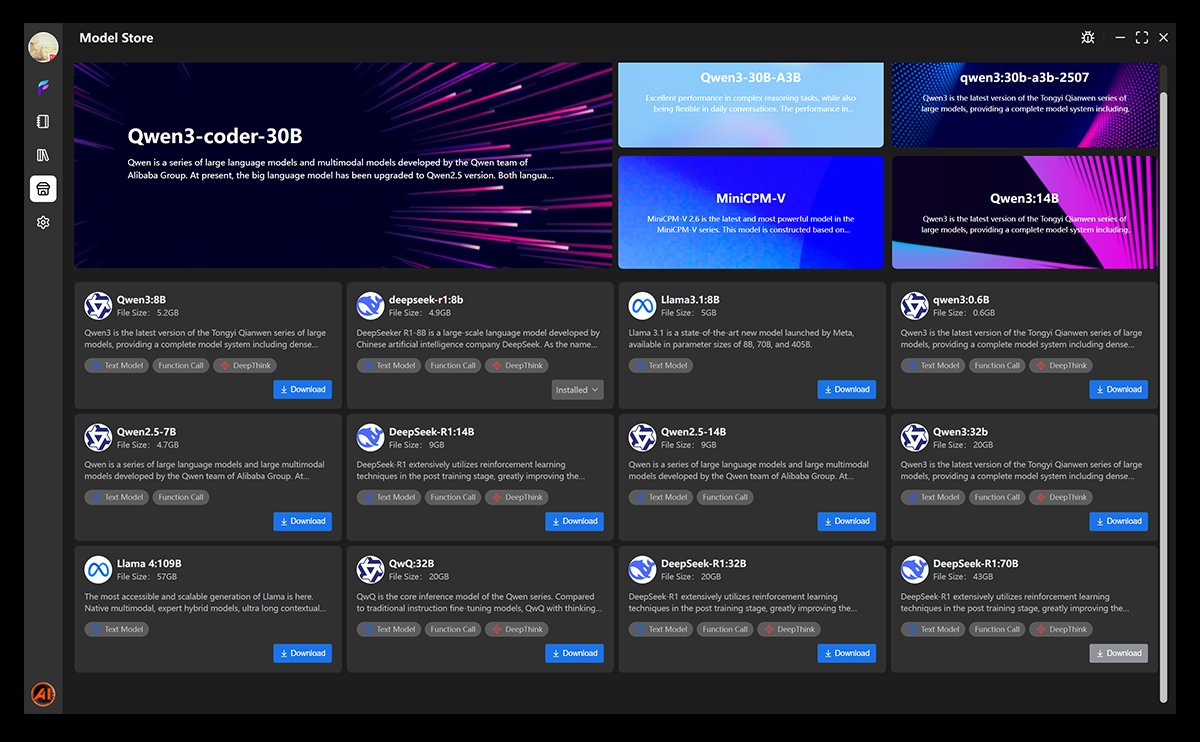
Task: Click the Qwen2.5-7B model logo
Action: pos(98,437)
